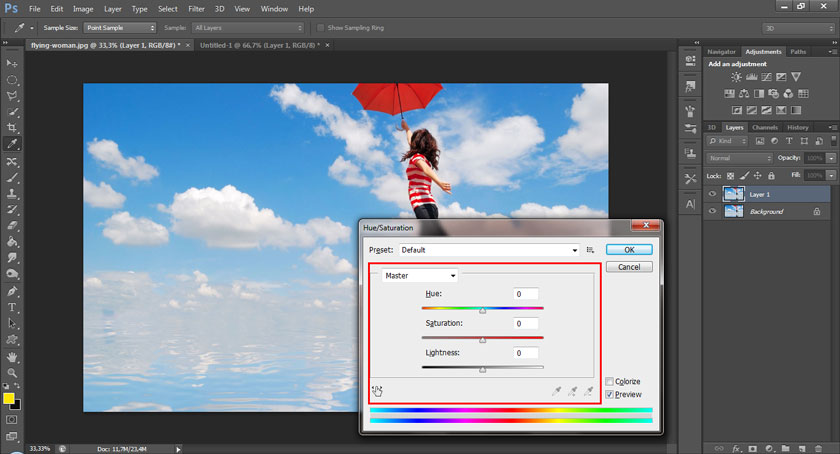
Task: Click preset options icon beside Preset
Action: point(590,250)
